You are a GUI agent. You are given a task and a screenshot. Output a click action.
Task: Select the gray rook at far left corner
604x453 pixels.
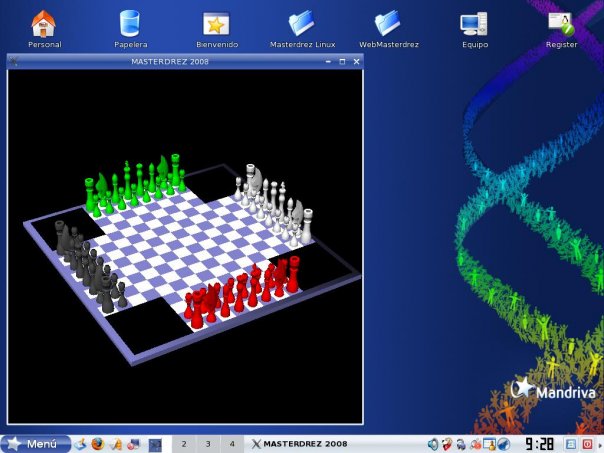click(60, 238)
